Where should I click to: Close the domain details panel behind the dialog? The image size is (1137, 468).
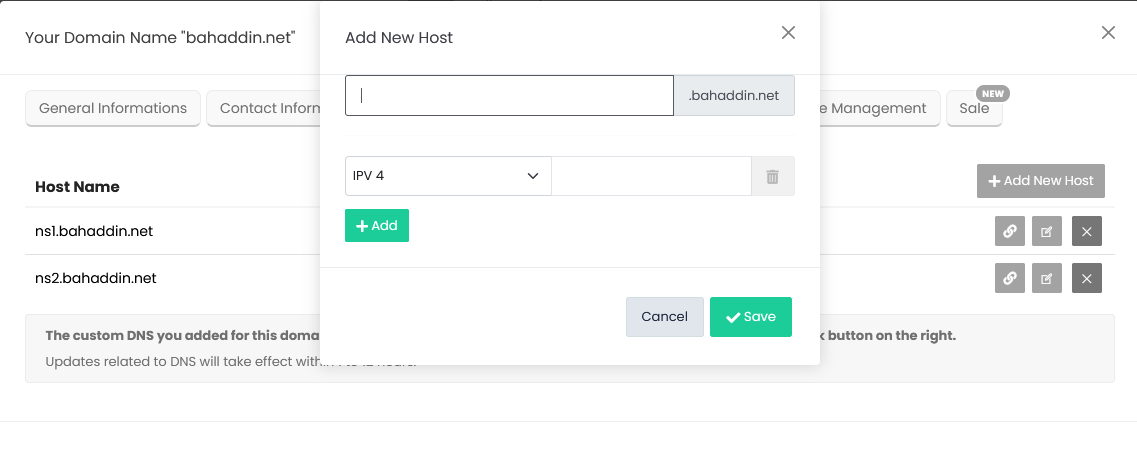coord(1108,33)
